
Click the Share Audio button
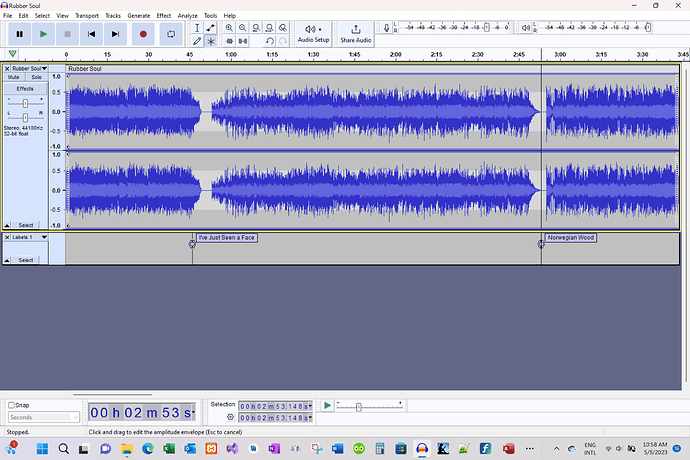[356, 34]
